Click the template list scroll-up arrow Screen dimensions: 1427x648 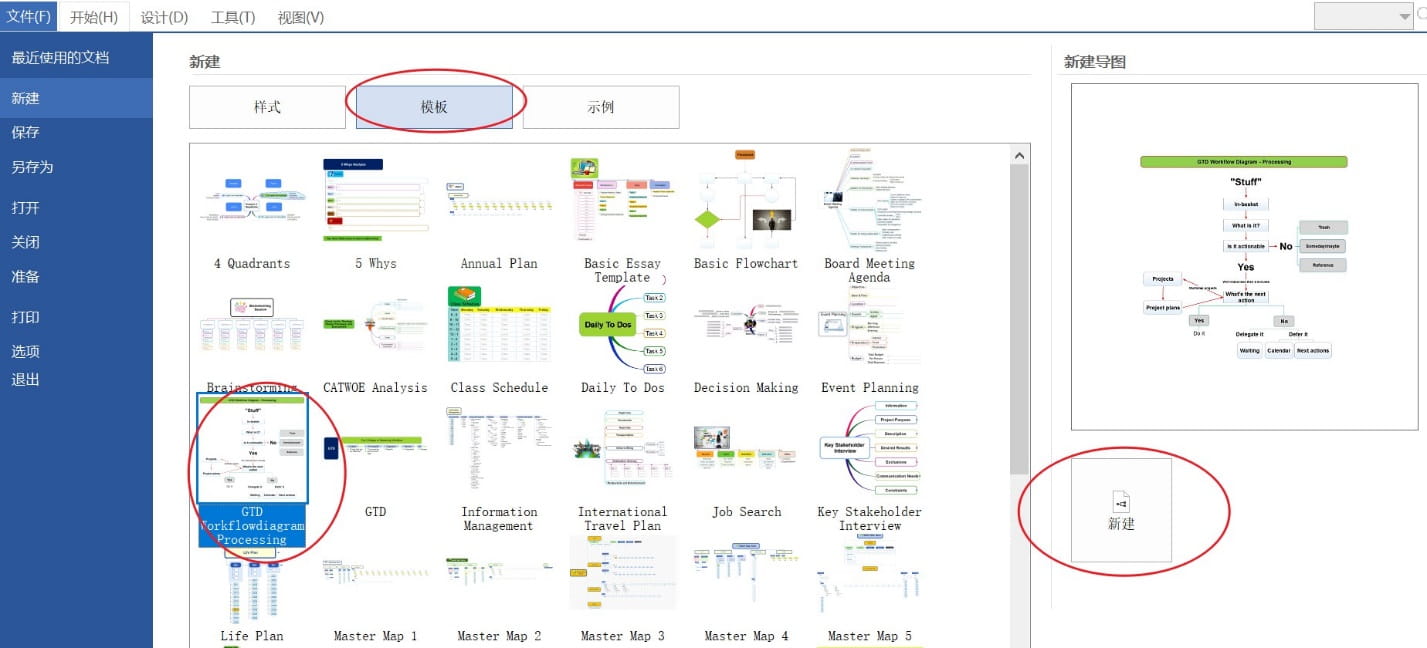[x=1020, y=155]
